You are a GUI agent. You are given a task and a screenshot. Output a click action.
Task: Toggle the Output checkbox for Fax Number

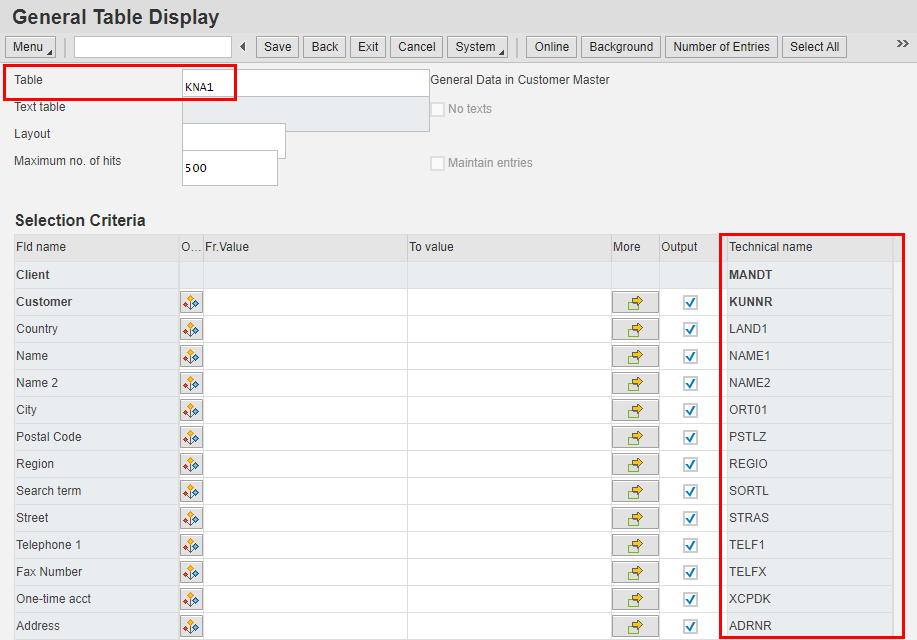click(690, 572)
